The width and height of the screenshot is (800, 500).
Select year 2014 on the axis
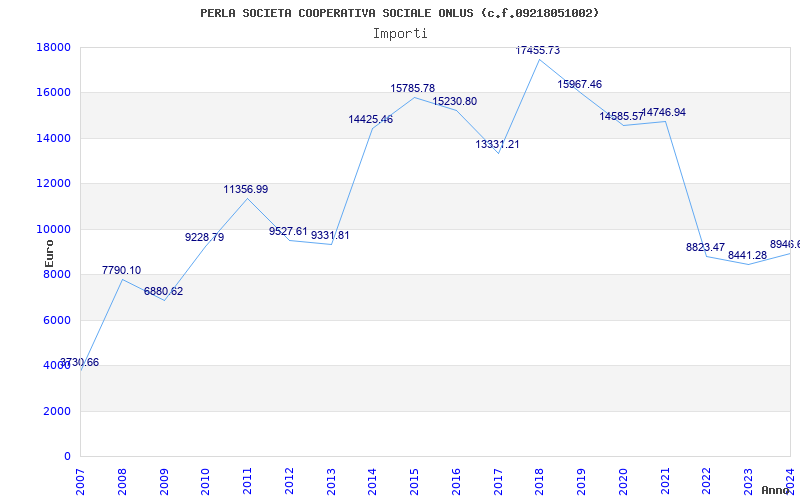(x=372, y=482)
